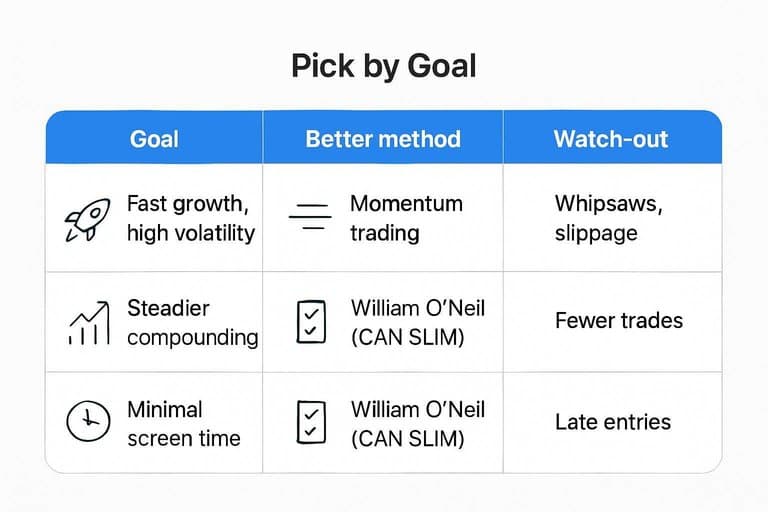Select the 'Goal' column header
Screen dimensions: 768x512
pyautogui.click(x=153, y=138)
